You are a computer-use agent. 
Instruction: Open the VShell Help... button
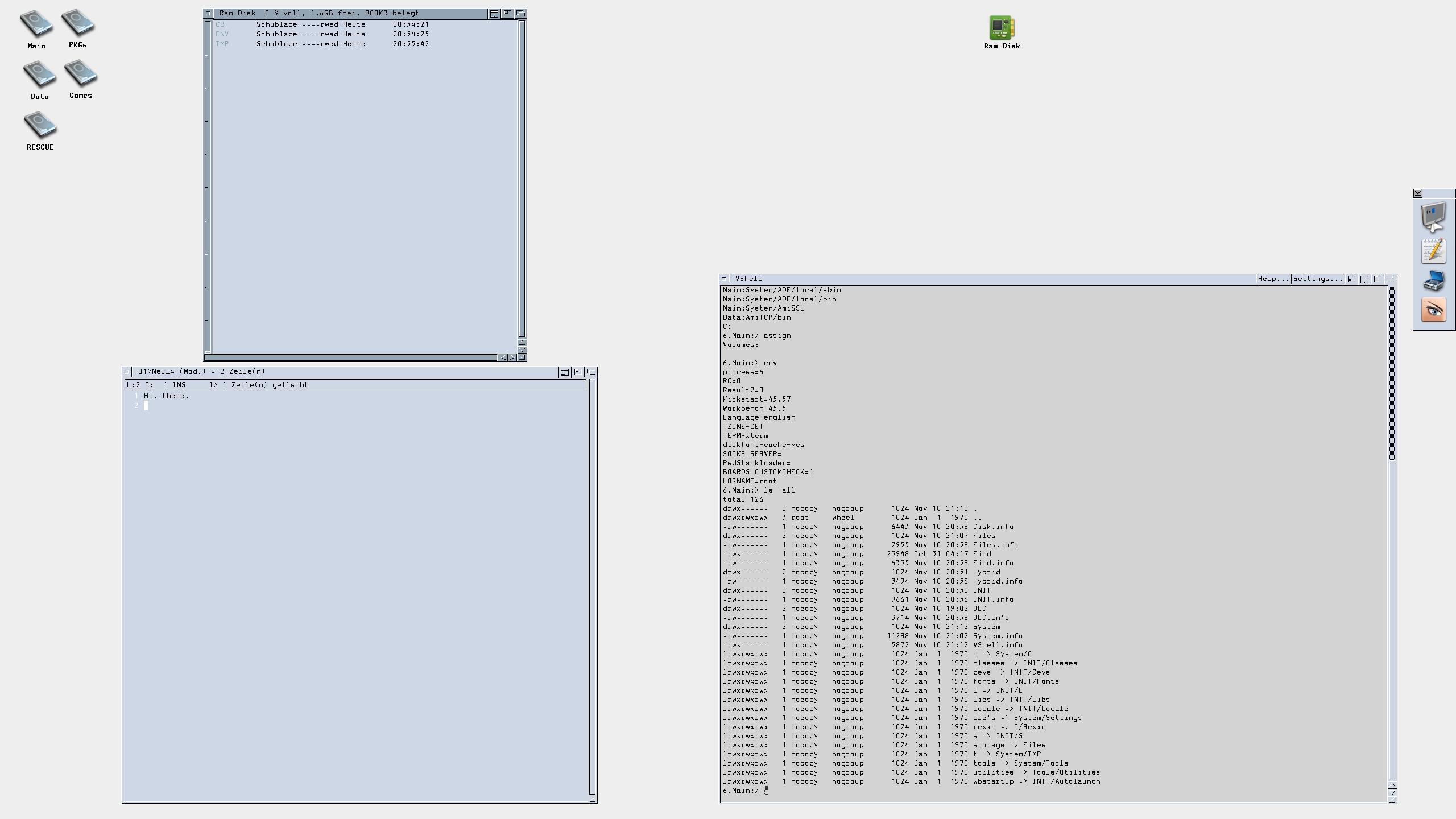coord(1273,279)
